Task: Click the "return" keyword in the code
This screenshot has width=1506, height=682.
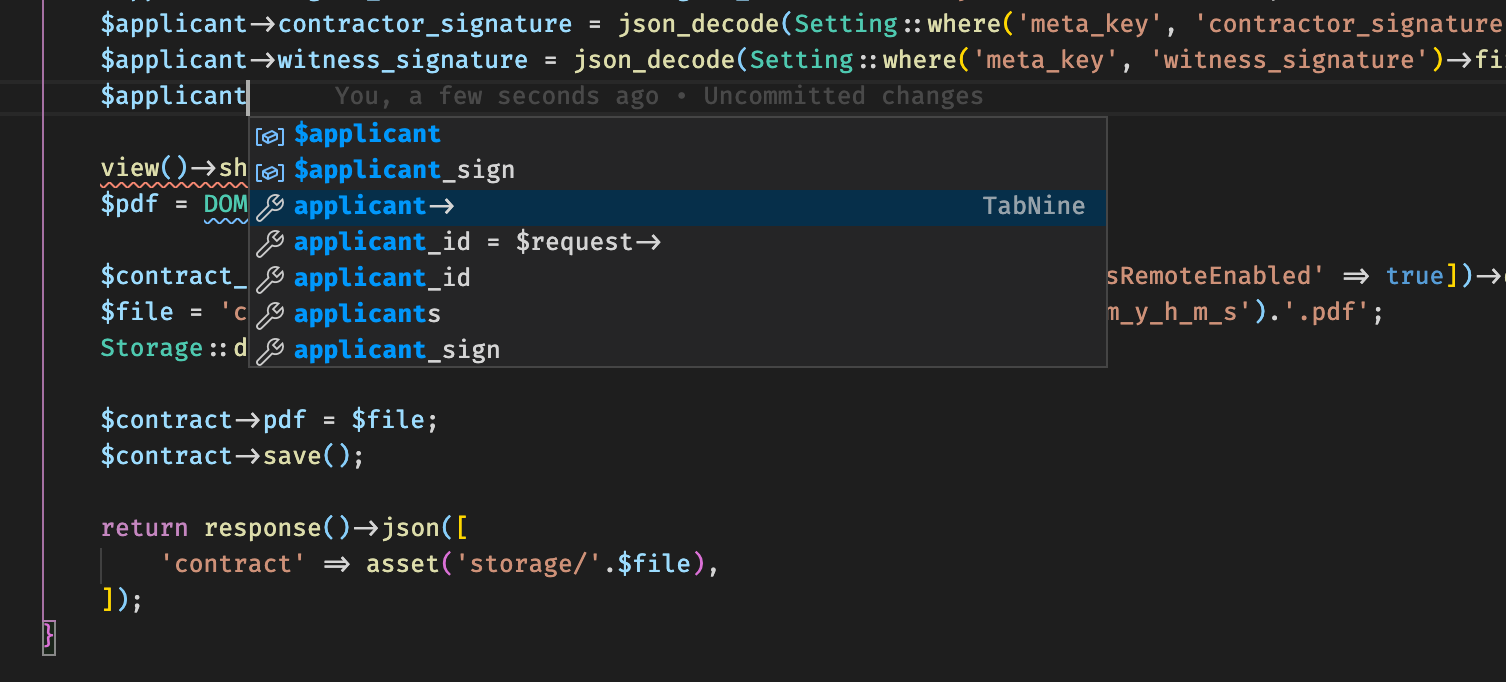Action: (x=144, y=528)
